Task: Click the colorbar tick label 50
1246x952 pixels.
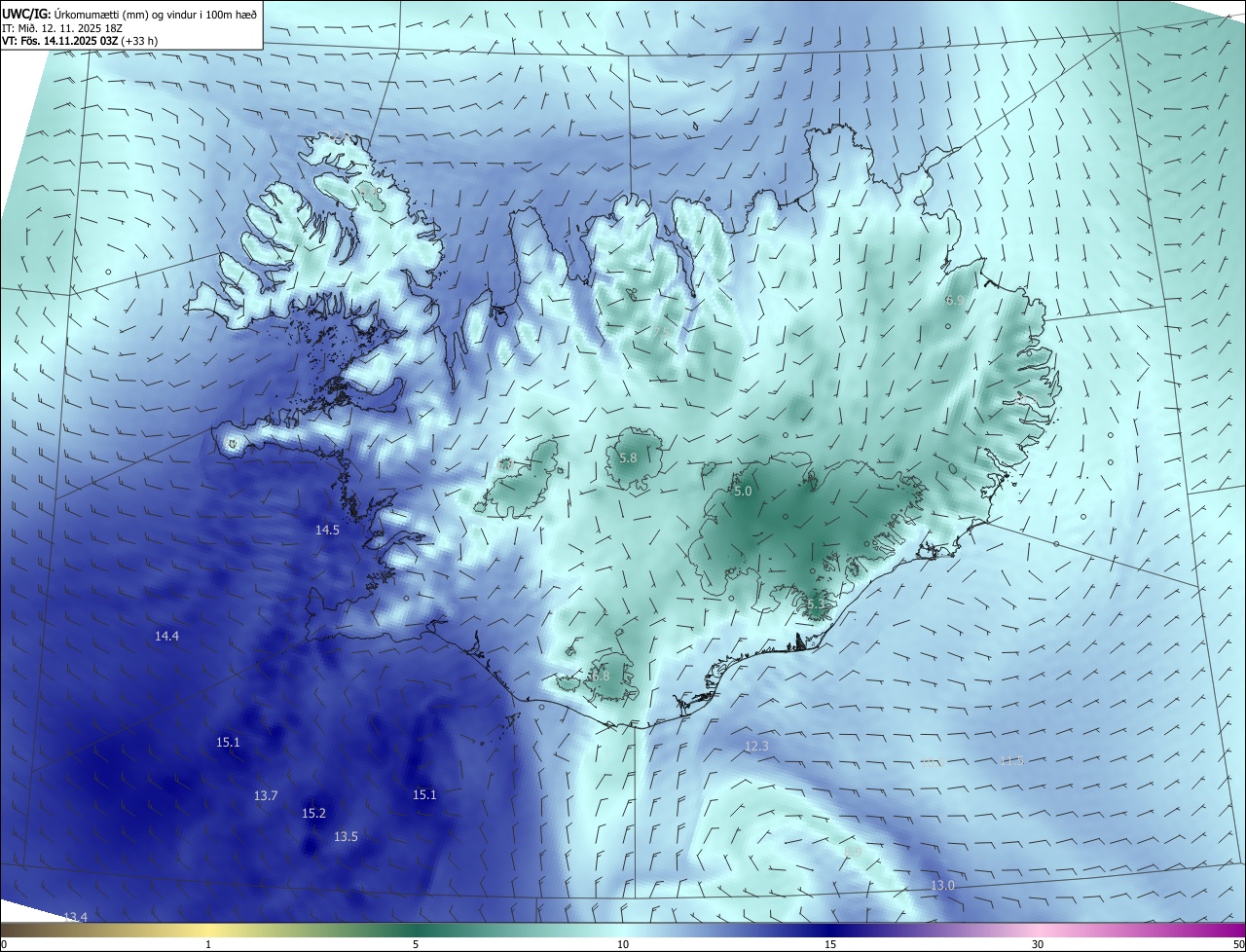Action: point(1238,944)
